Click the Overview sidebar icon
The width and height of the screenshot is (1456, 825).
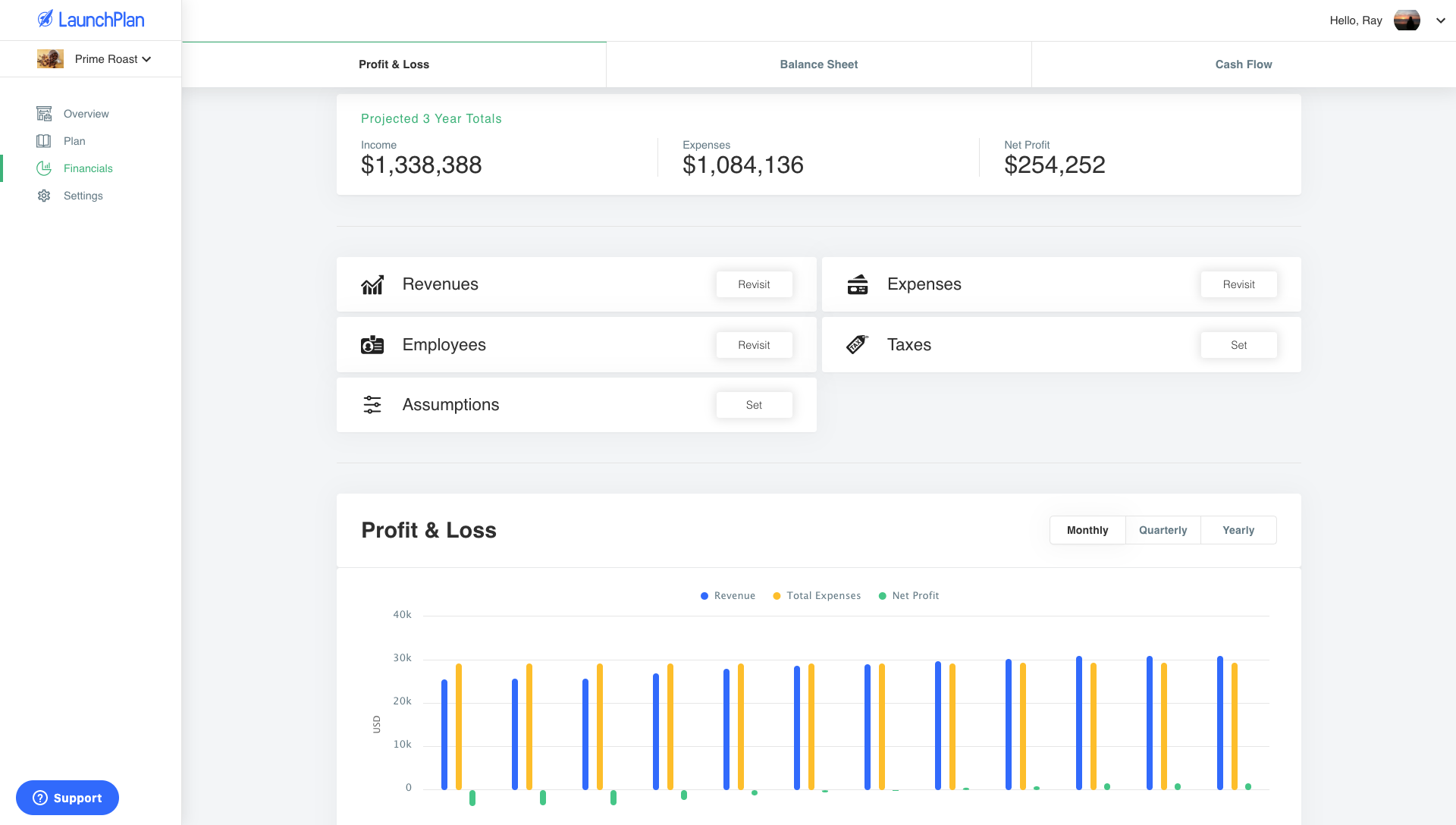tap(44, 114)
